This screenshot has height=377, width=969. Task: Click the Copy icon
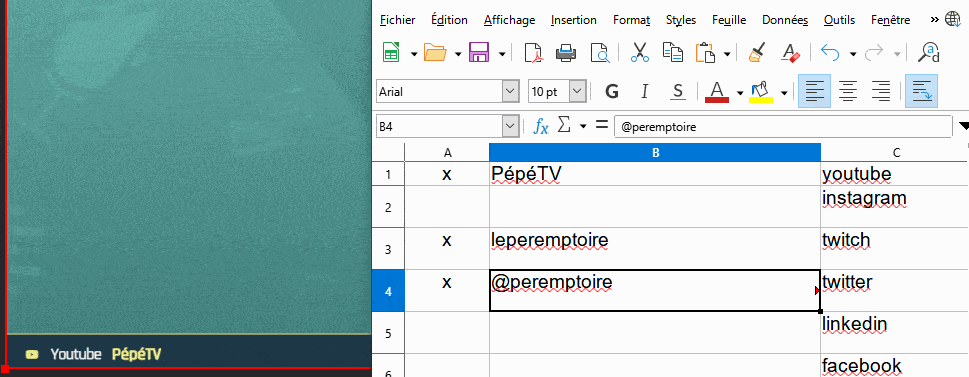click(x=672, y=53)
